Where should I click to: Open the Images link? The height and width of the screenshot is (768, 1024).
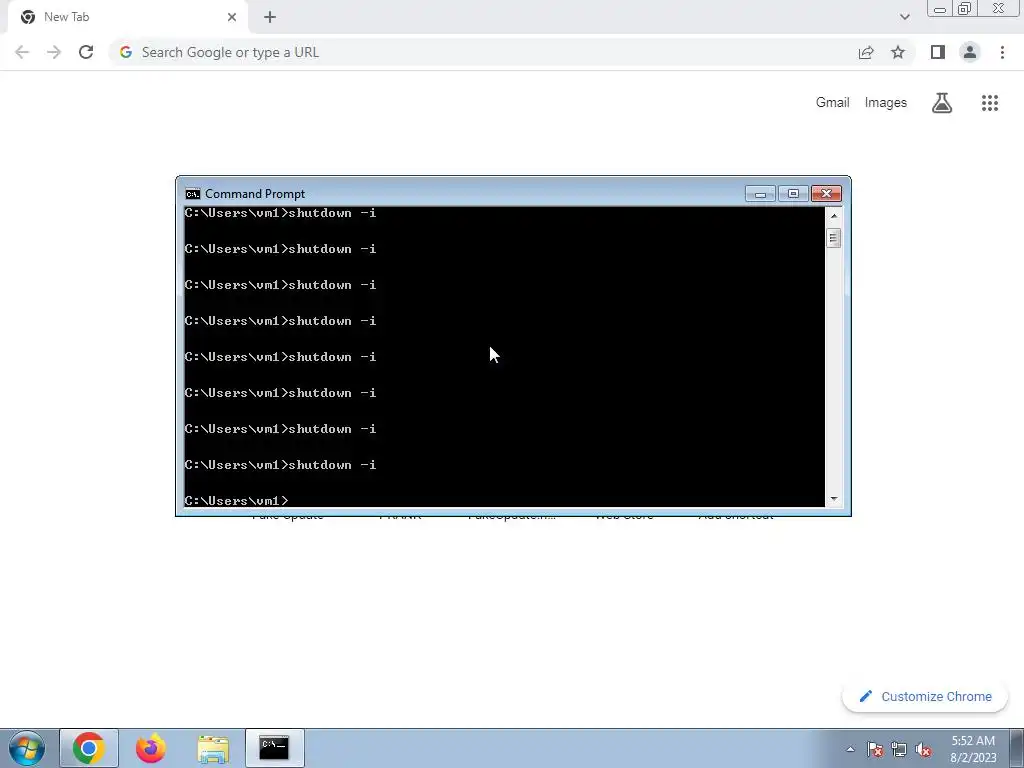(886, 103)
